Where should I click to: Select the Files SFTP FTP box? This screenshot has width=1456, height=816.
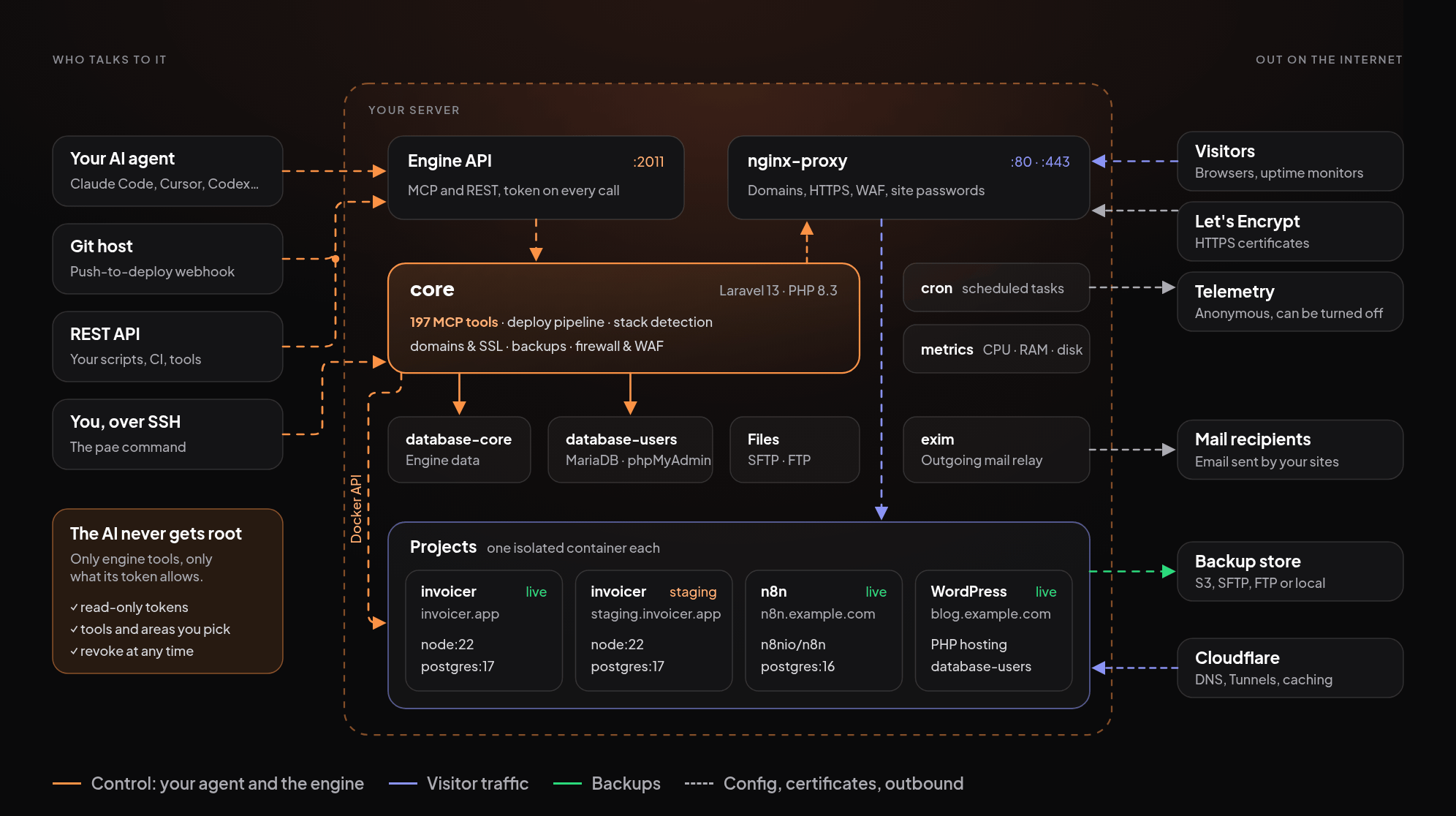tap(795, 450)
